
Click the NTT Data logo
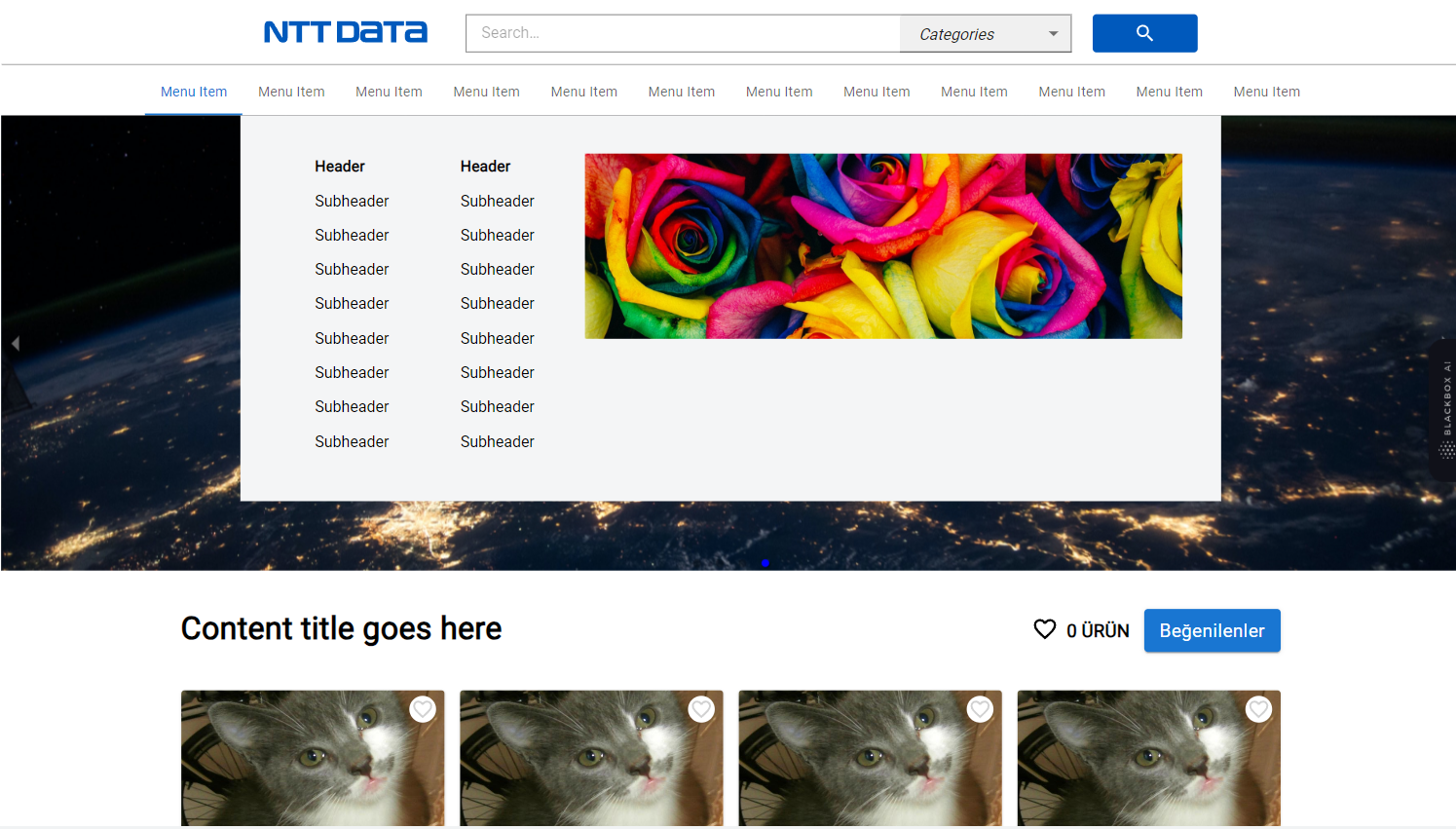(345, 31)
